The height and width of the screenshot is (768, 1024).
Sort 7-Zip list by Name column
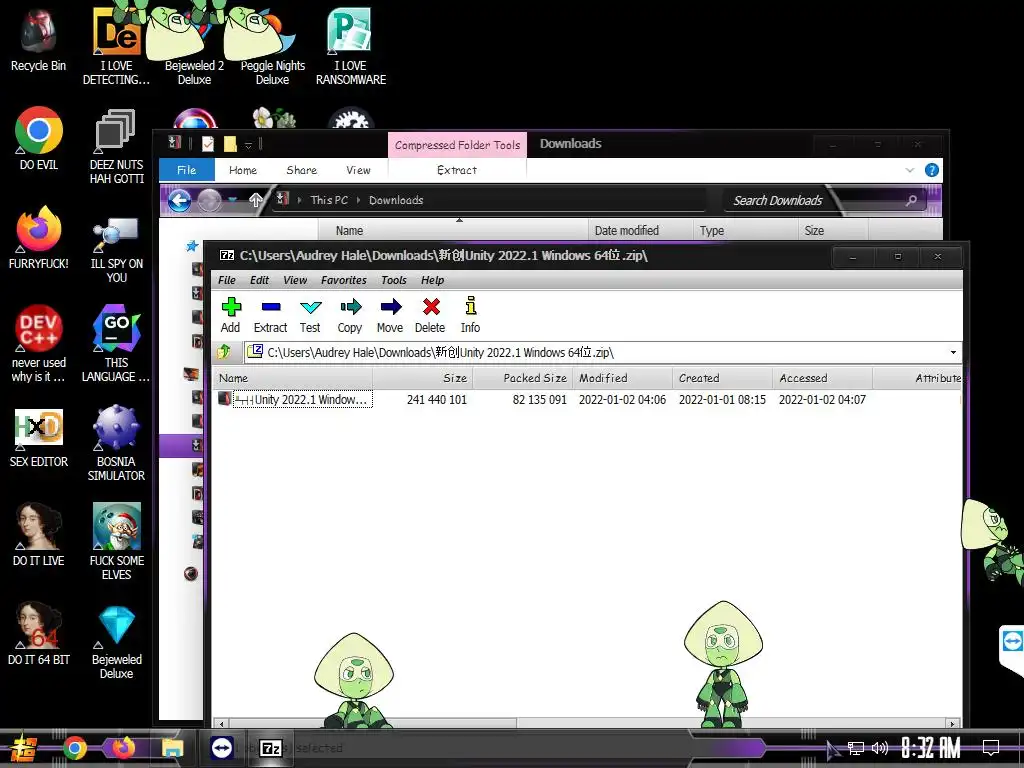point(294,378)
